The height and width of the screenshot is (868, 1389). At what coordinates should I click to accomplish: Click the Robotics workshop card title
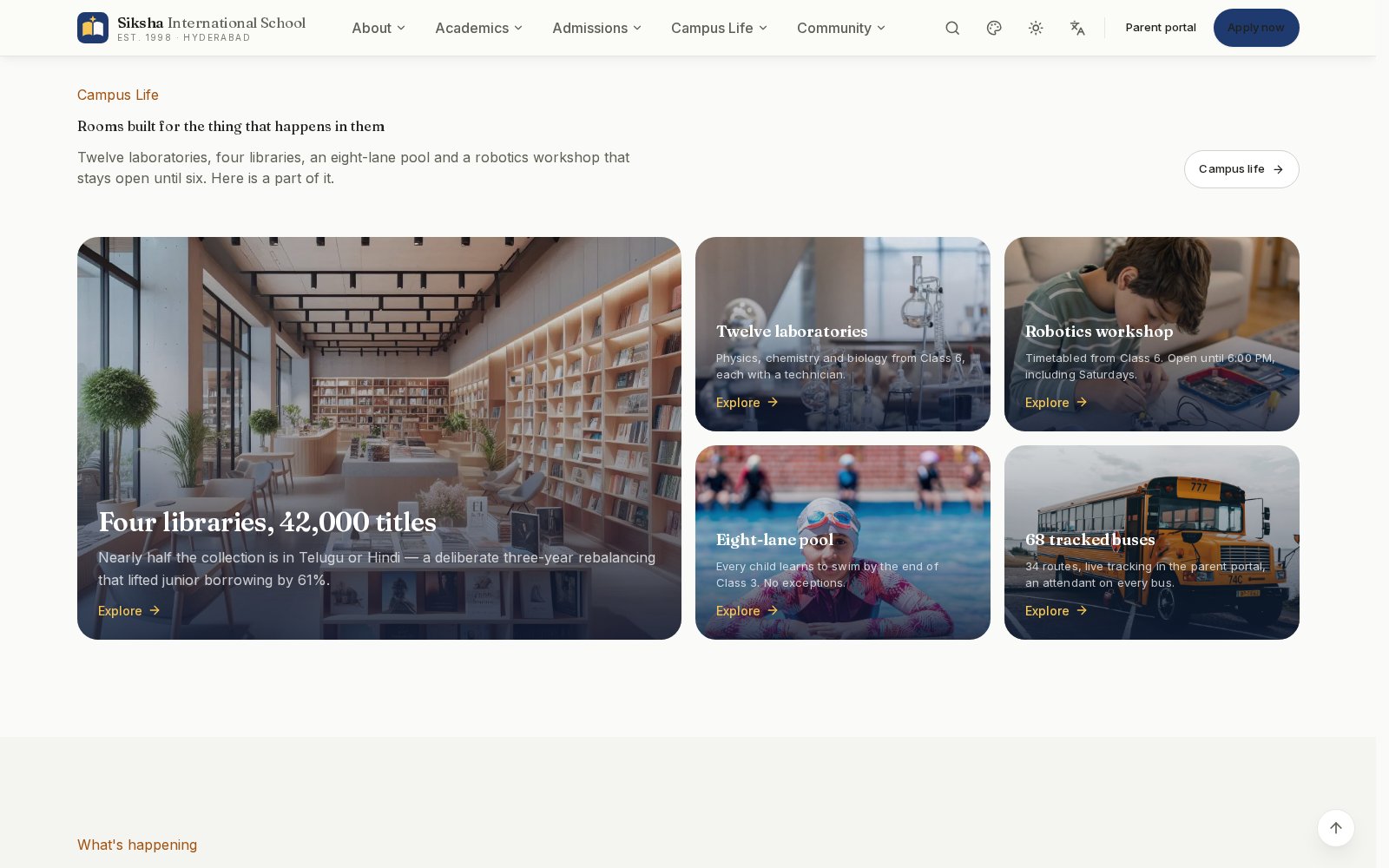(1099, 332)
